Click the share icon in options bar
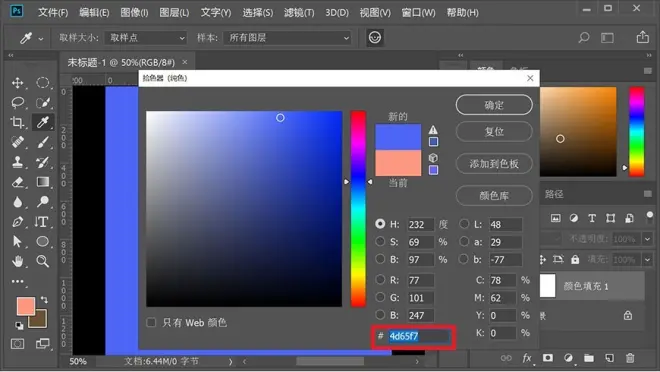 point(642,37)
